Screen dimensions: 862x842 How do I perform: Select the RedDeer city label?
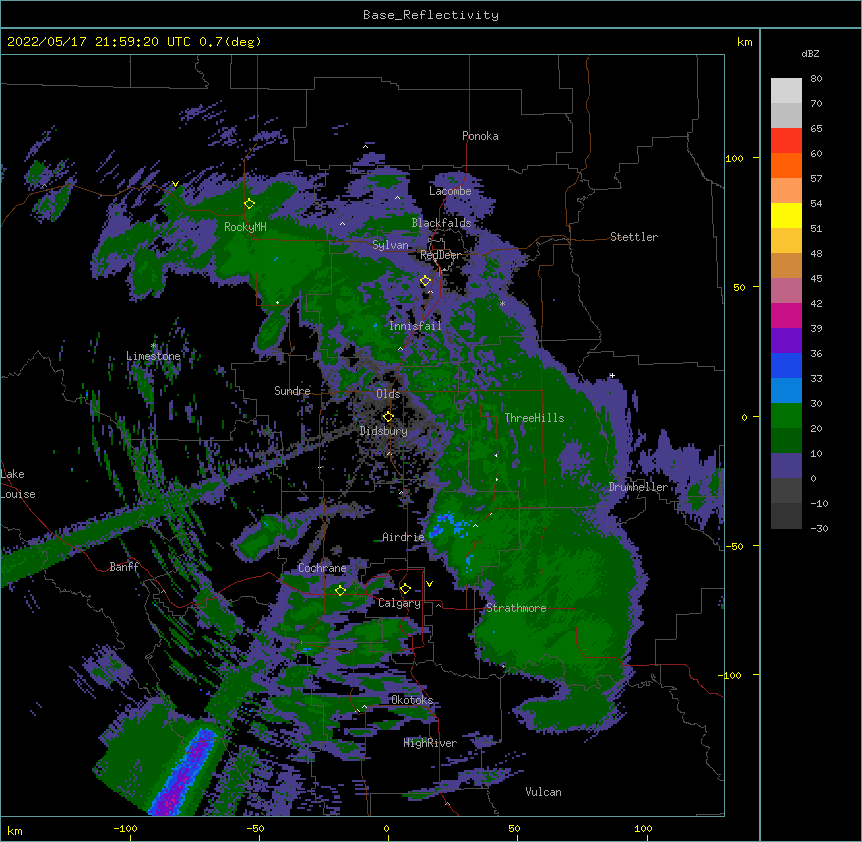coord(440,255)
